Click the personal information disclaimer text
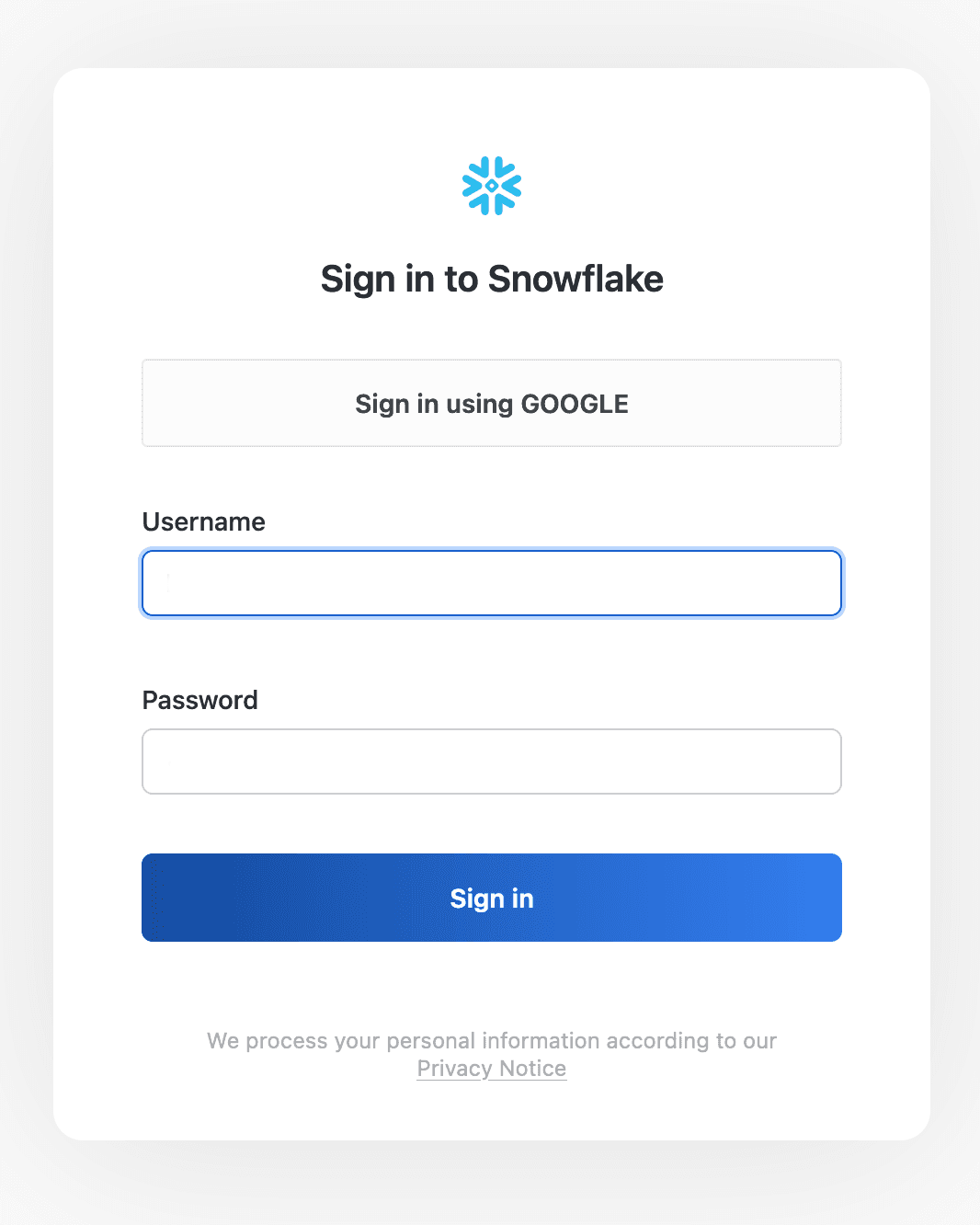The width and height of the screenshot is (980, 1225). (x=492, y=1041)
